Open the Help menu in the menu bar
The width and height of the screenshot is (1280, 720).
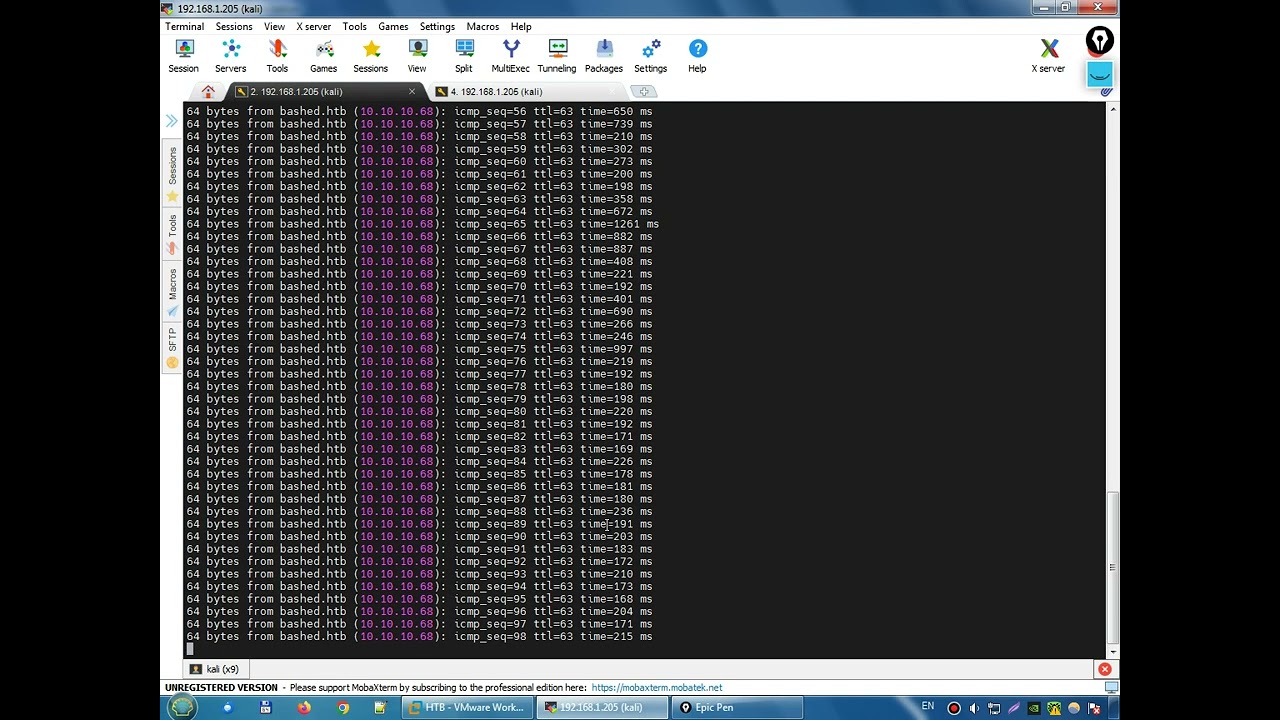click(521, 27)
